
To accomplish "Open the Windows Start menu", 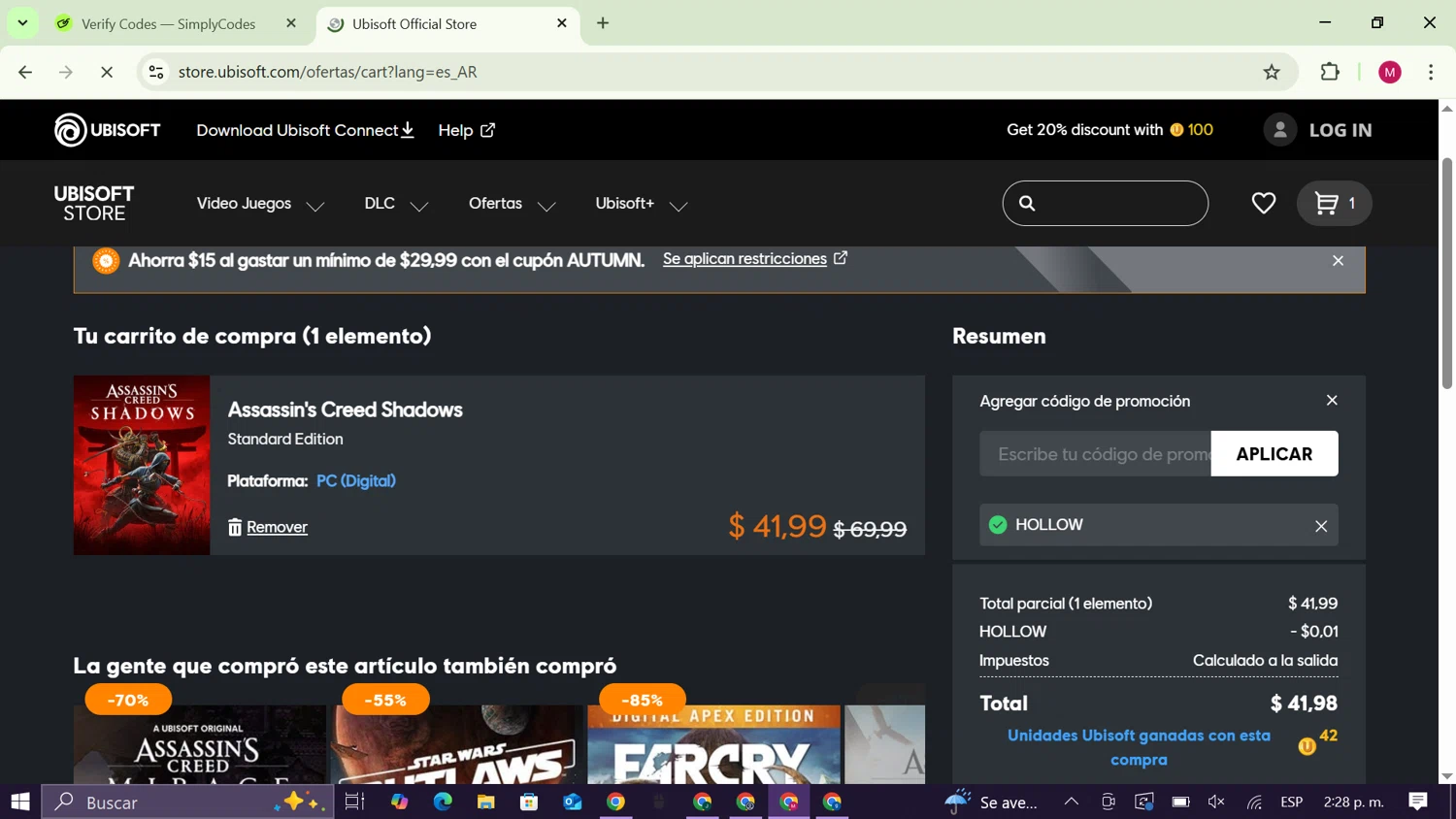I will 20,802.
